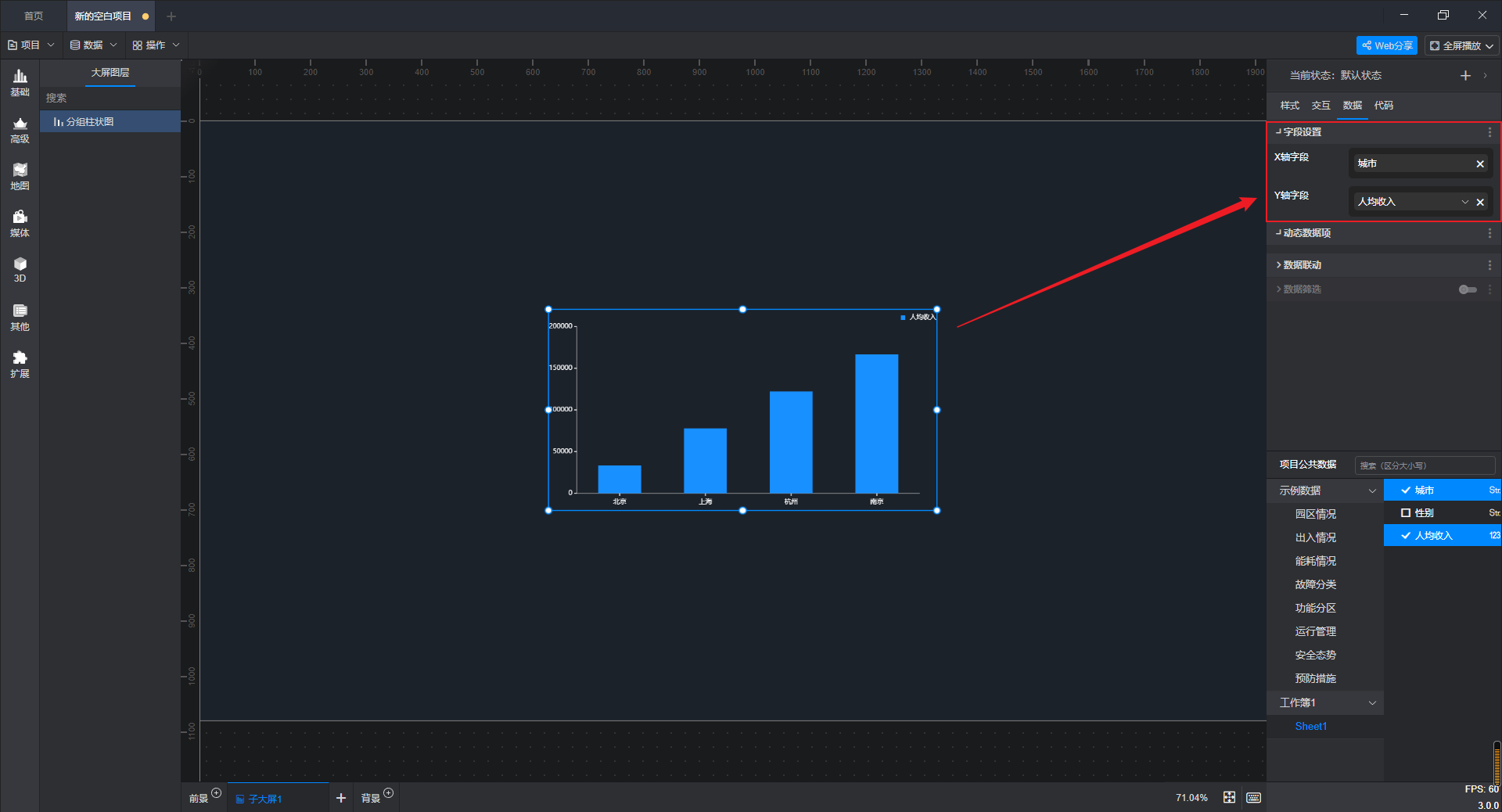1502x812 pixels.
Task: Select the 出入情况 dataset
Action: (1315, 537)
